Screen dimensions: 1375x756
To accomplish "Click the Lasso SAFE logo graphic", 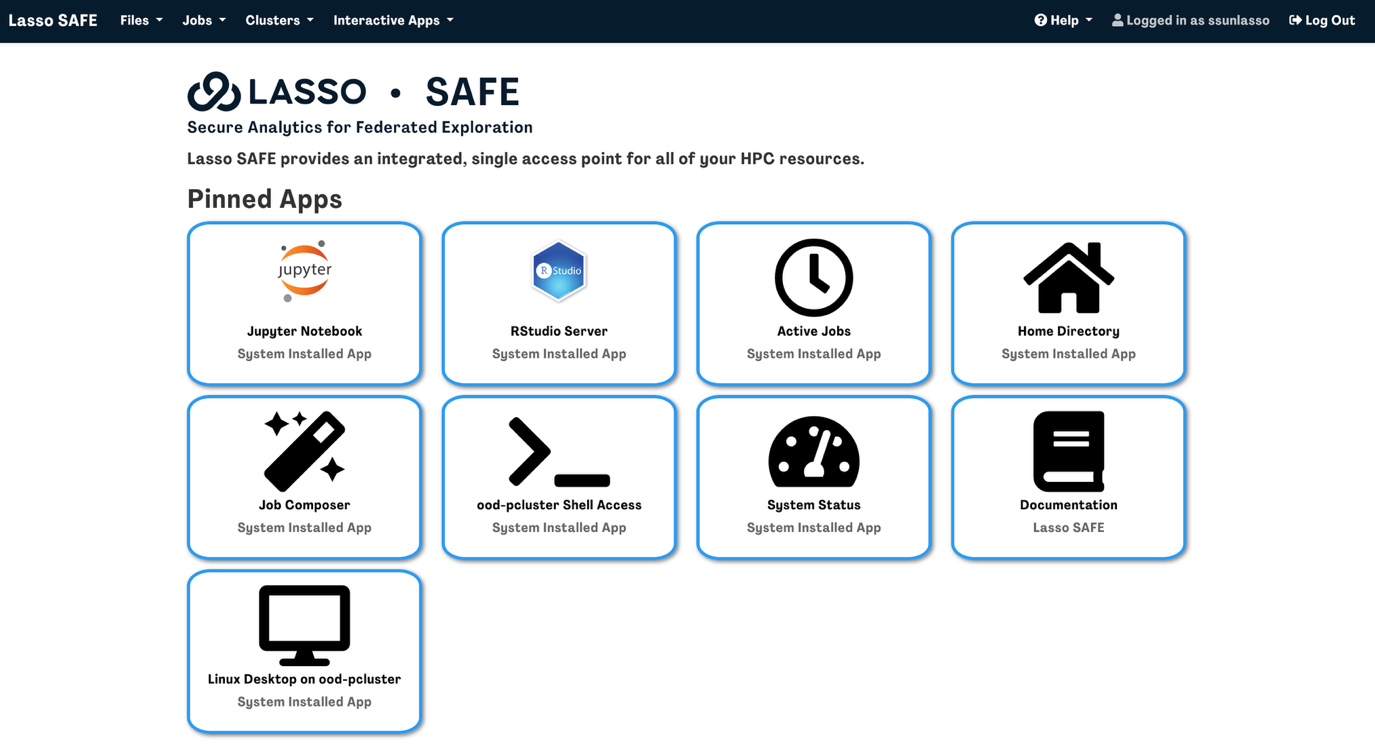I will [353, 91].
